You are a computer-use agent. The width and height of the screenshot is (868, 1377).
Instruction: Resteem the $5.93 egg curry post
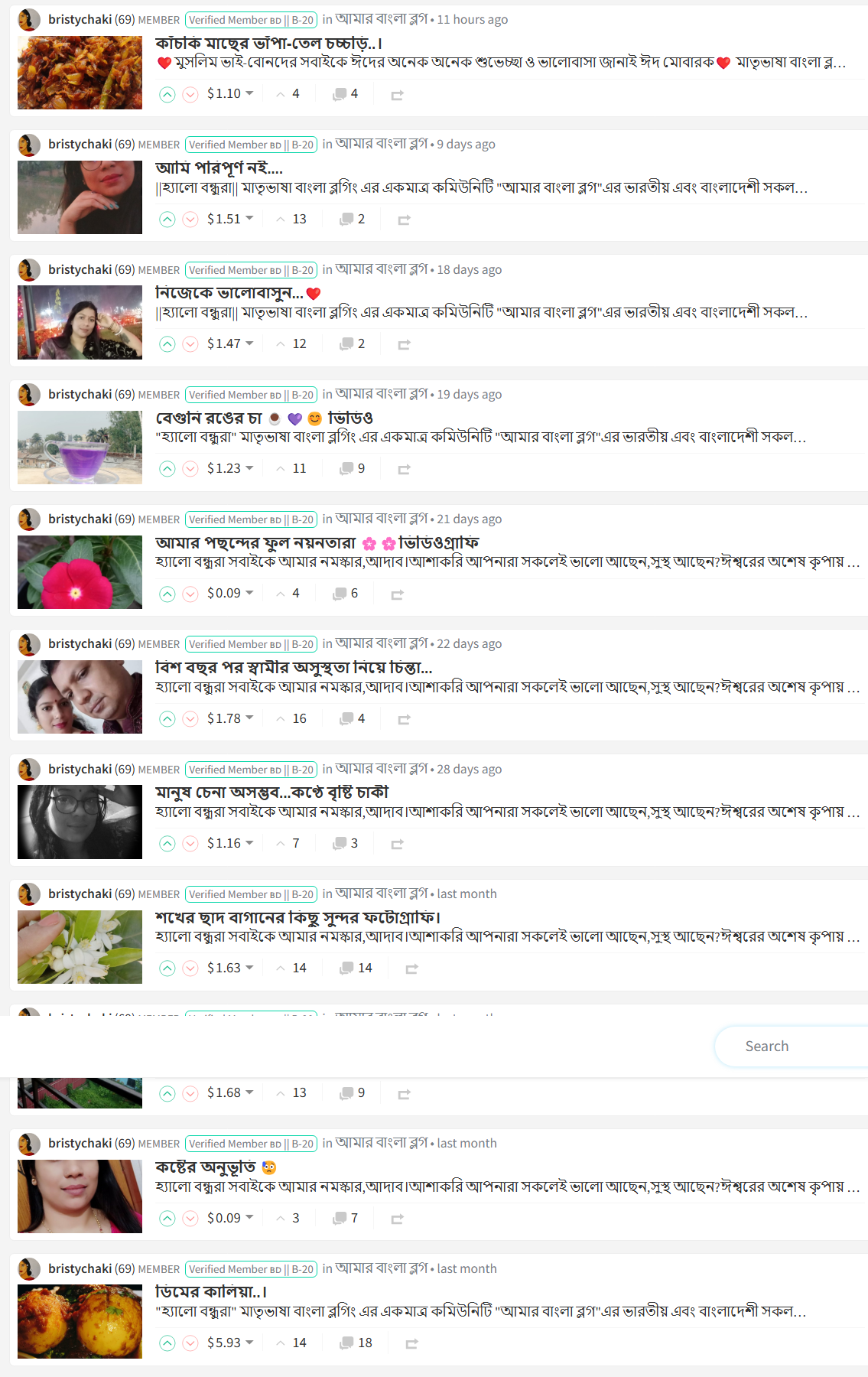coord(411,1343)
